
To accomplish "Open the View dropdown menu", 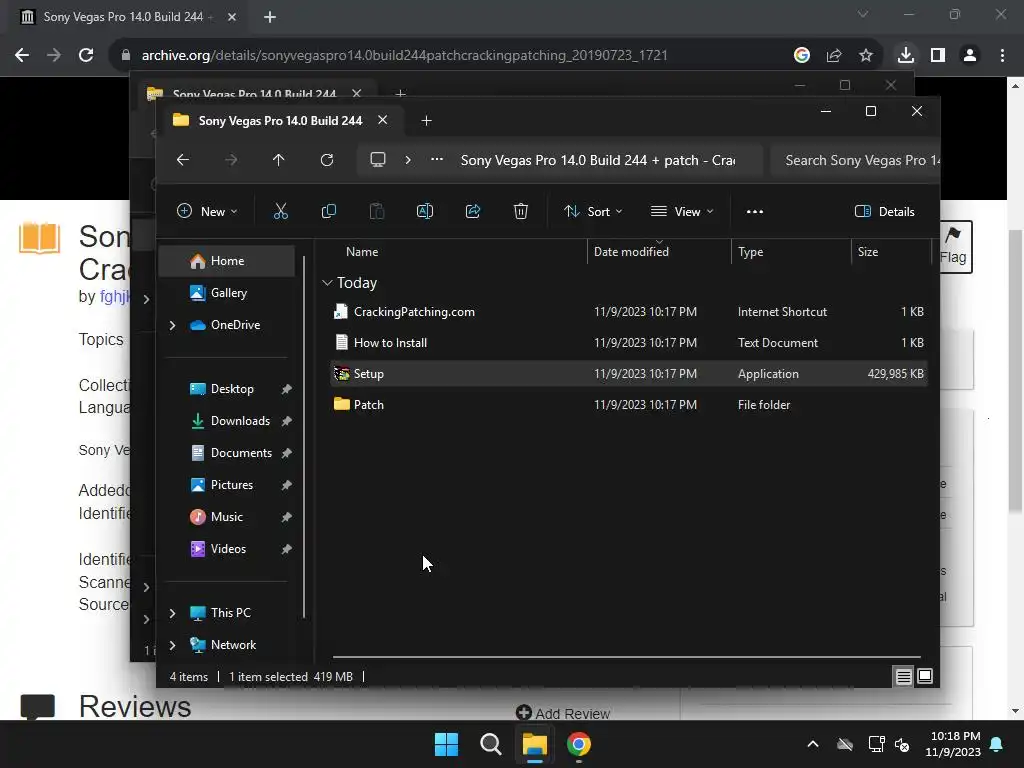I will tap(682, 211).
